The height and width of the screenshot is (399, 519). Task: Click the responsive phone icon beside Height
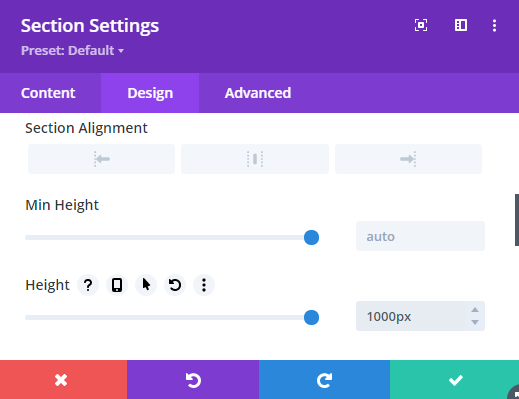(x=117, y=285)
